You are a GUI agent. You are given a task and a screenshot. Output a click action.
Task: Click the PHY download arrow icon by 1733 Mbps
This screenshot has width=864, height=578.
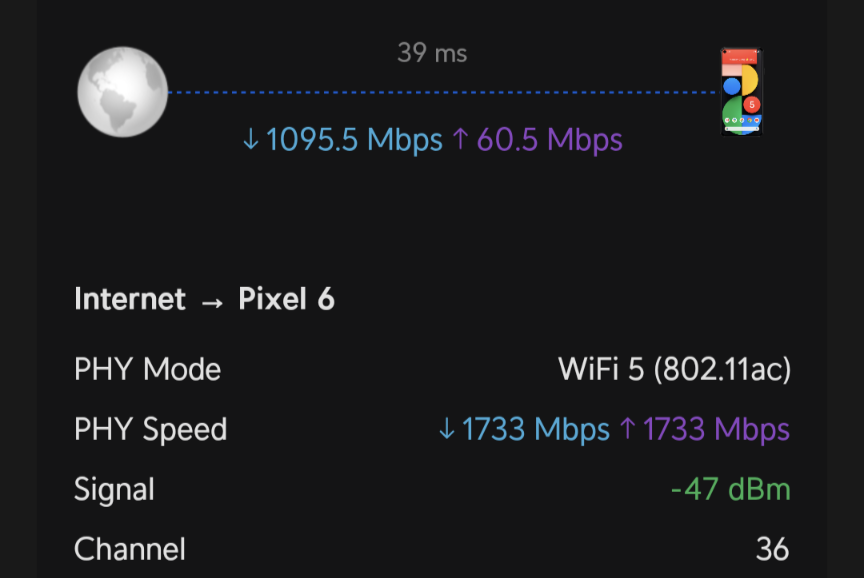click(446, 429)
